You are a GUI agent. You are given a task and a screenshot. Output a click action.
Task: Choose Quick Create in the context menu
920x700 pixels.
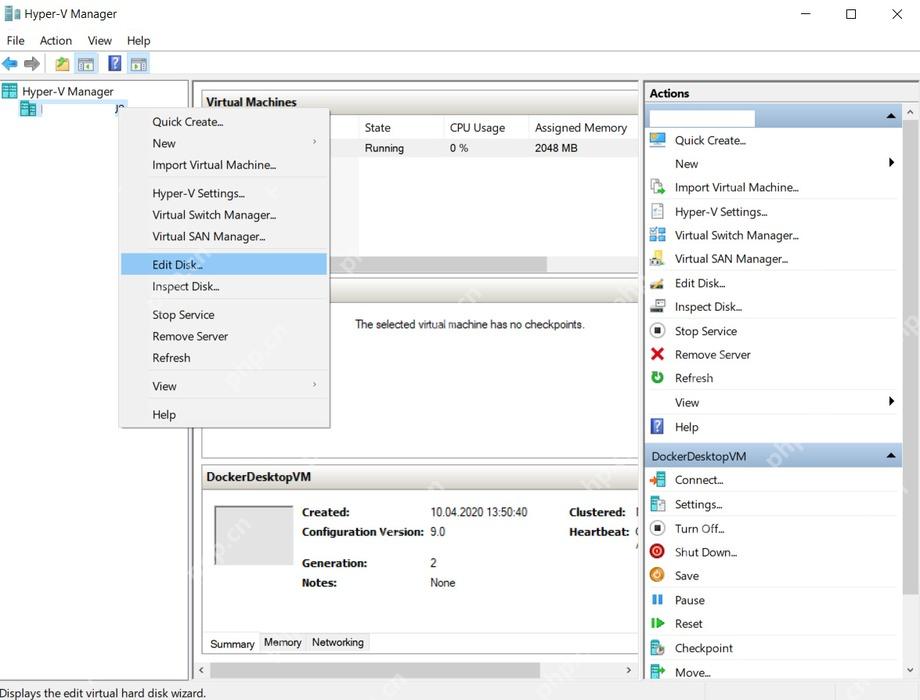tap(224, 122)
